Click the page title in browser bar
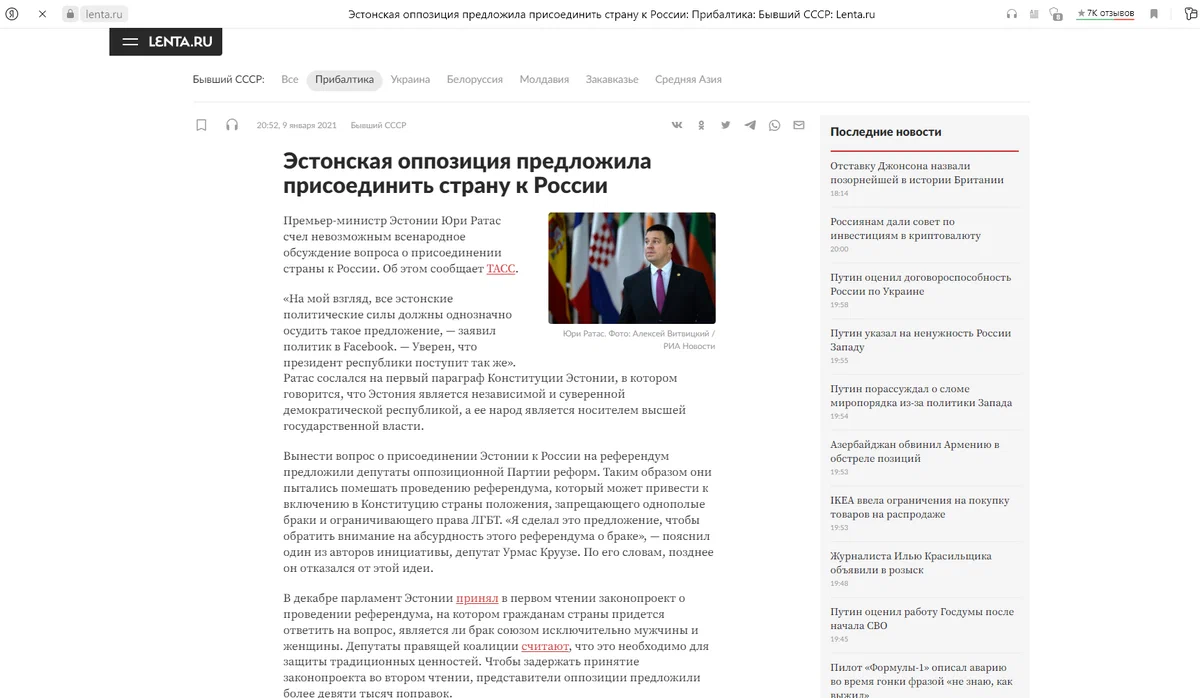Viewport: 1200px width, 698px height. pyautogui.click(x=611, y=14)
